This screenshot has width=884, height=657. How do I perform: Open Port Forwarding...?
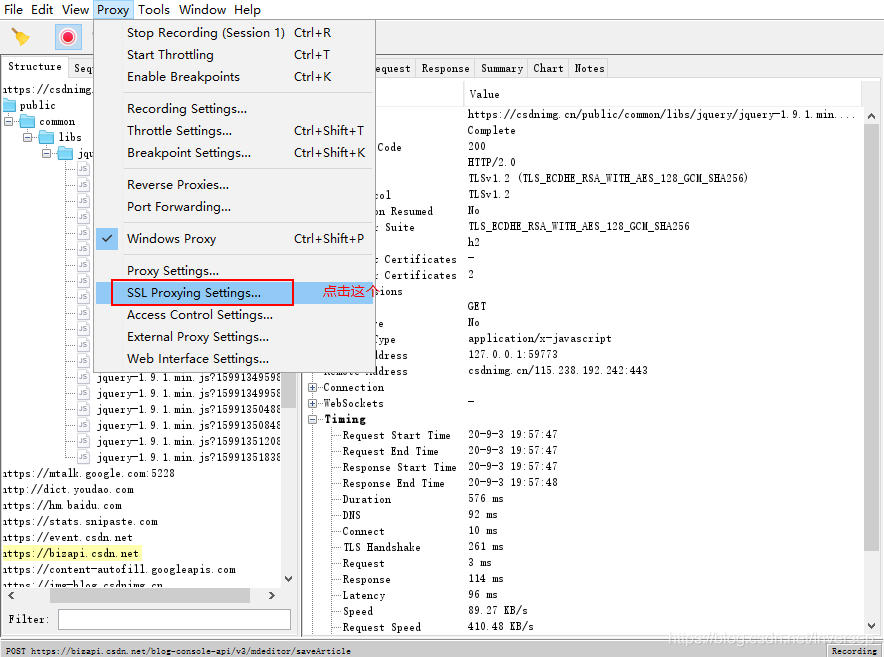coord(234,207)
